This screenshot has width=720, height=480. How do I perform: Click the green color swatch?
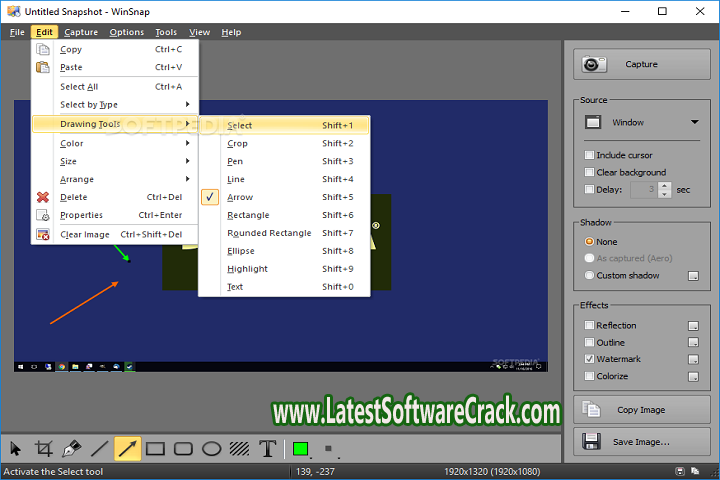(300, 449)
